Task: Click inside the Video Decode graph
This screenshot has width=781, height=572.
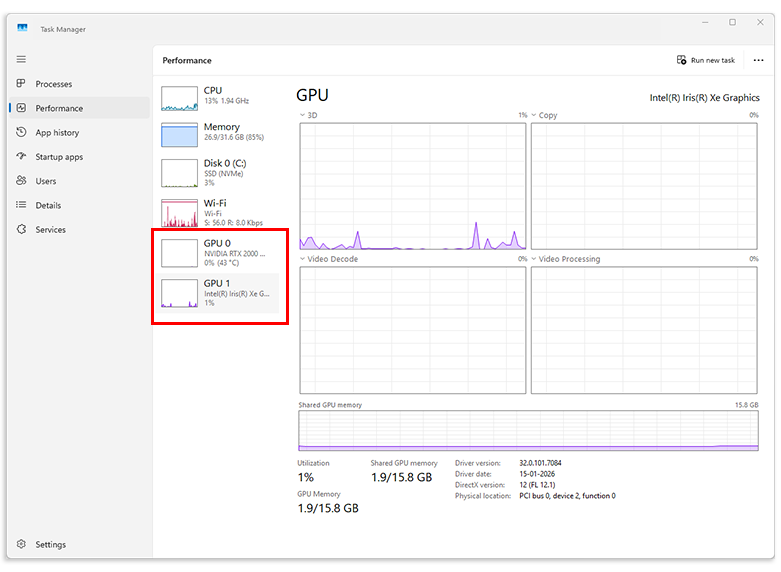Action: [x=412, y=330]
